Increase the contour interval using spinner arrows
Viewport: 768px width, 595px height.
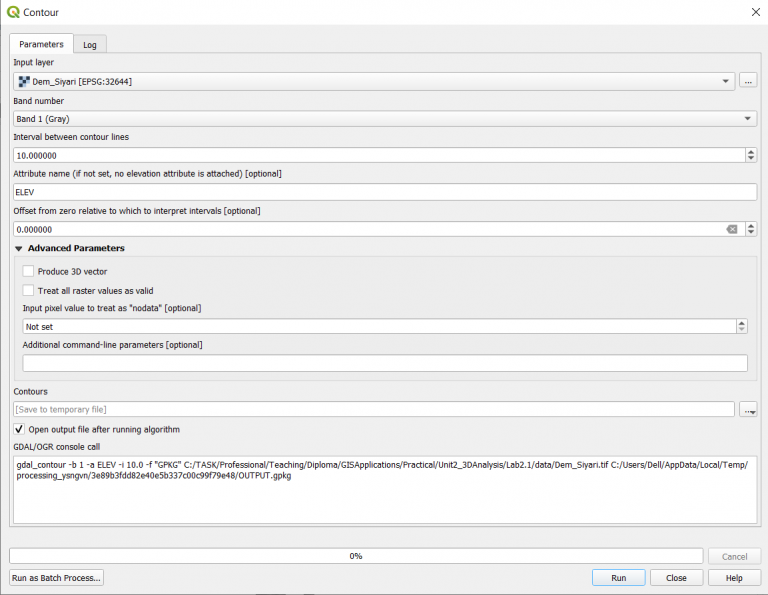(x=751, y=152)
